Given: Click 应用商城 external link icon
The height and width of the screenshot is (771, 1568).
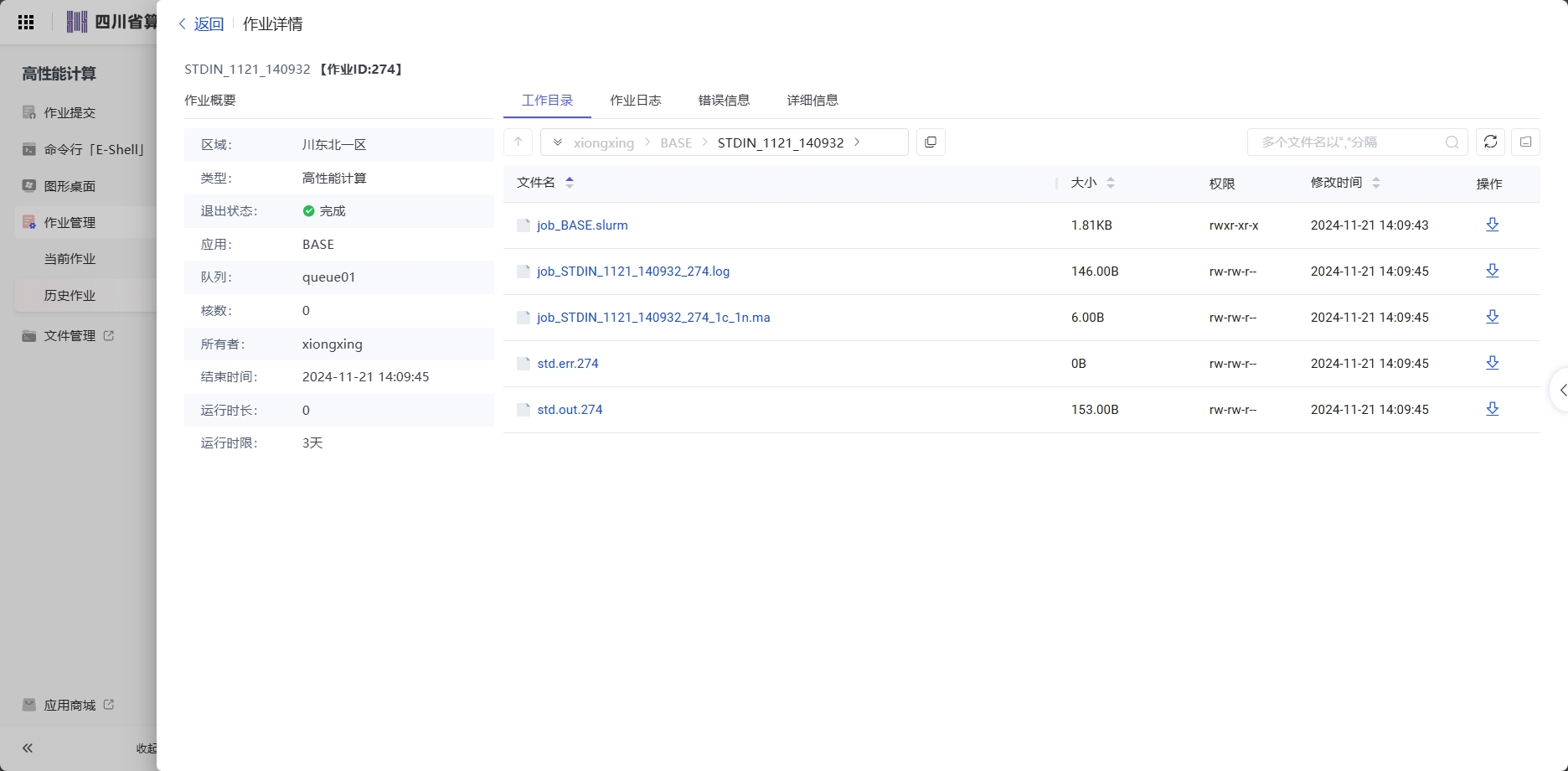Looking at the screenshot, I should click(109, 705).
